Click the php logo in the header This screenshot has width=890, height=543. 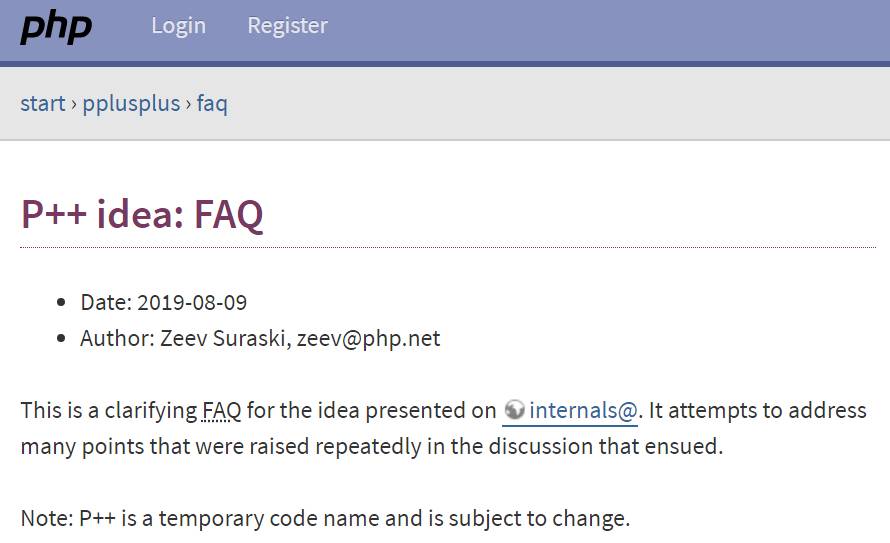click(56, 26)
